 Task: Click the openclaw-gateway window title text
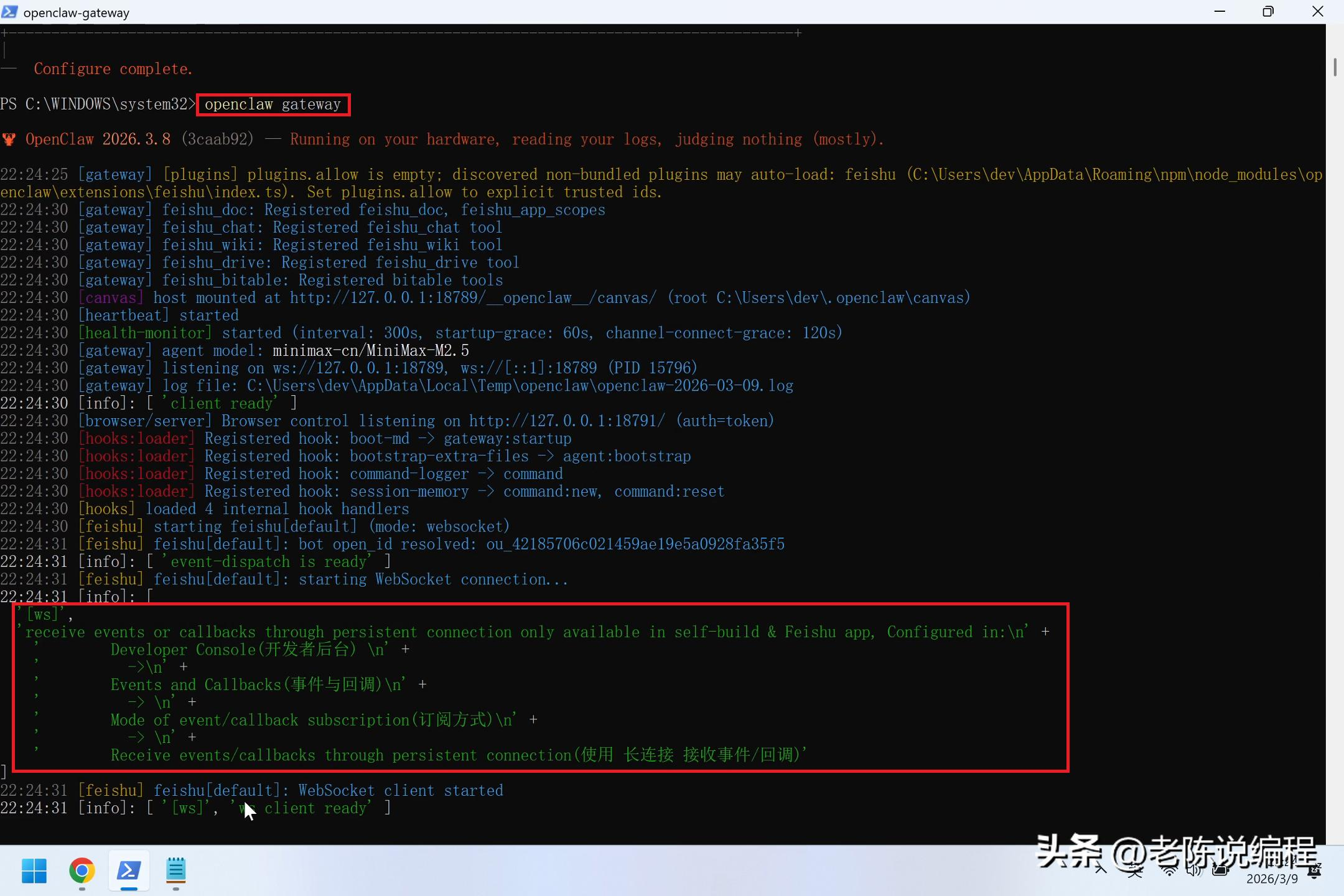(x=77, y=12)
